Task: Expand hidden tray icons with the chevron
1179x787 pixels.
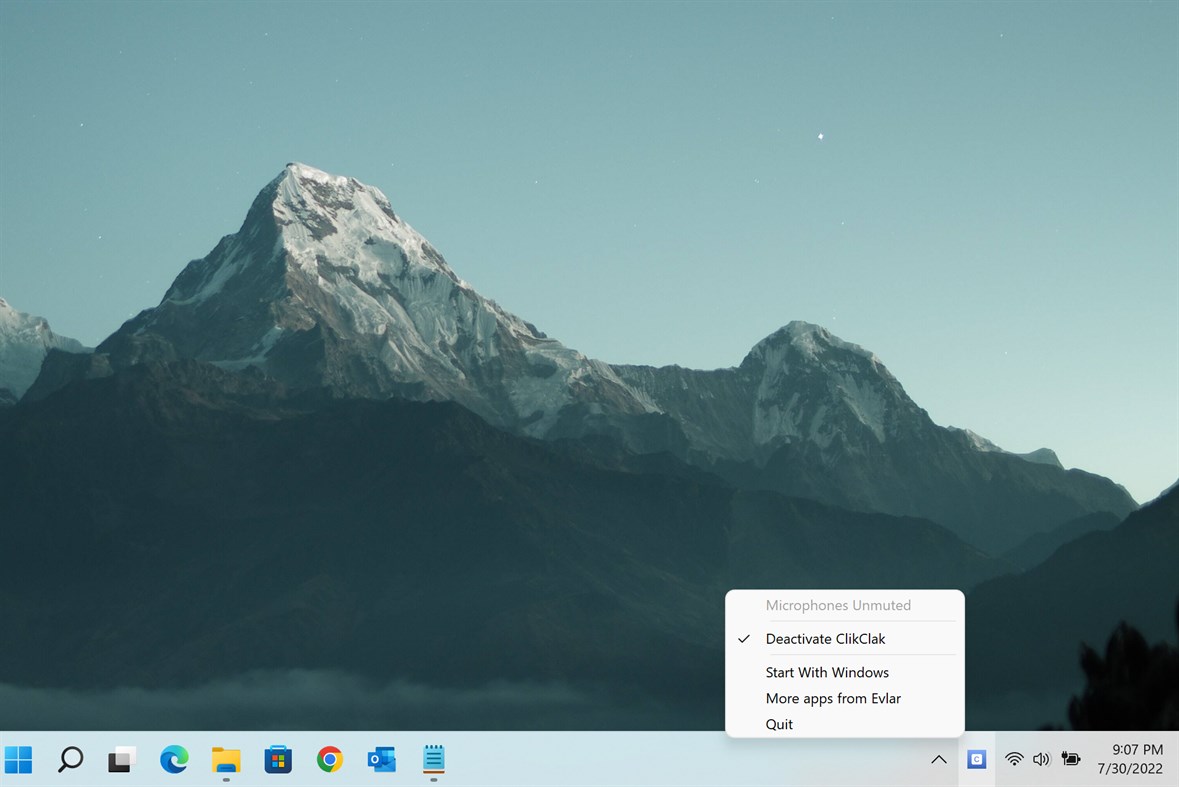Action: coord(938,760)
